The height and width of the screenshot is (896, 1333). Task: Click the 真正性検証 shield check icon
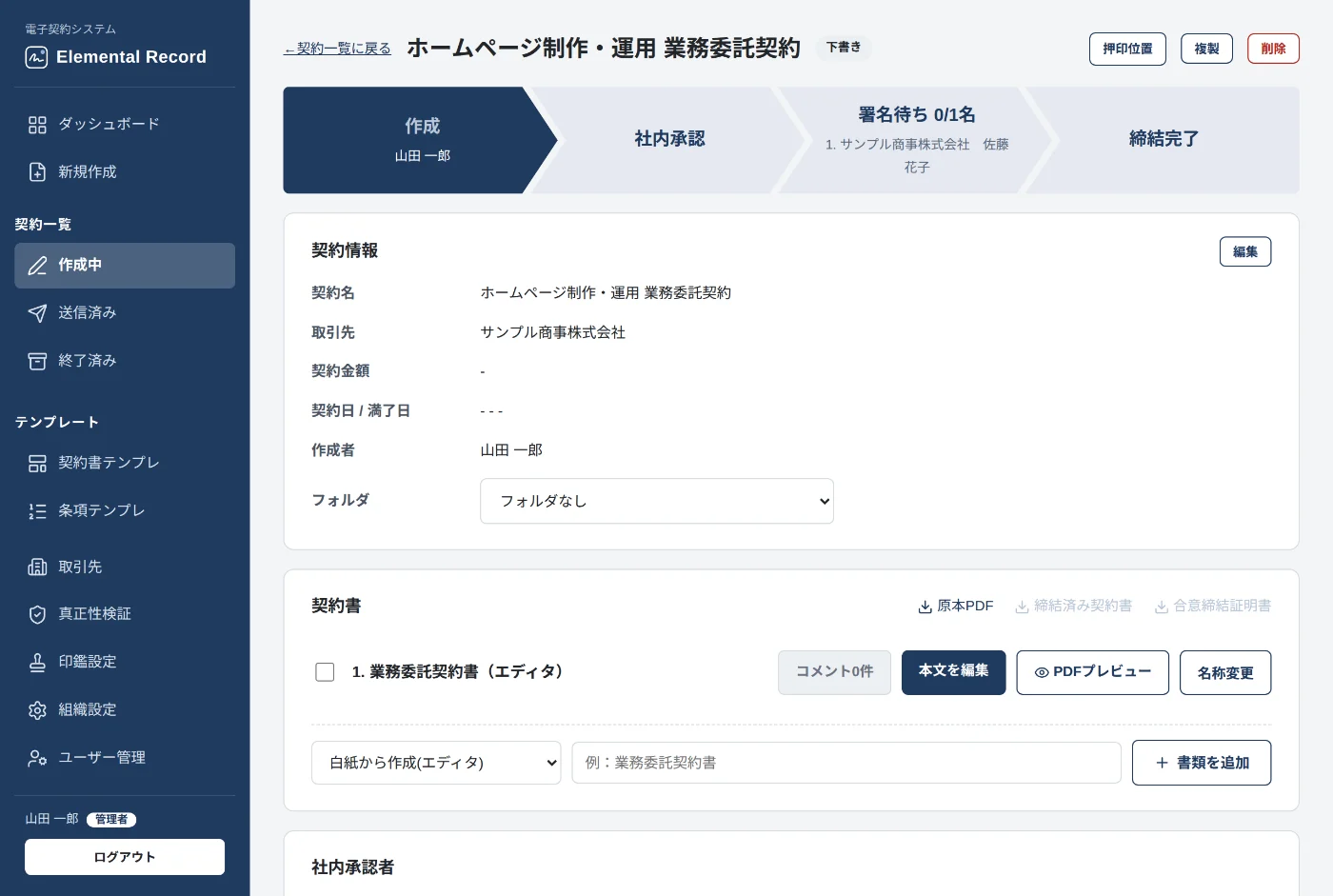(37, 615)
